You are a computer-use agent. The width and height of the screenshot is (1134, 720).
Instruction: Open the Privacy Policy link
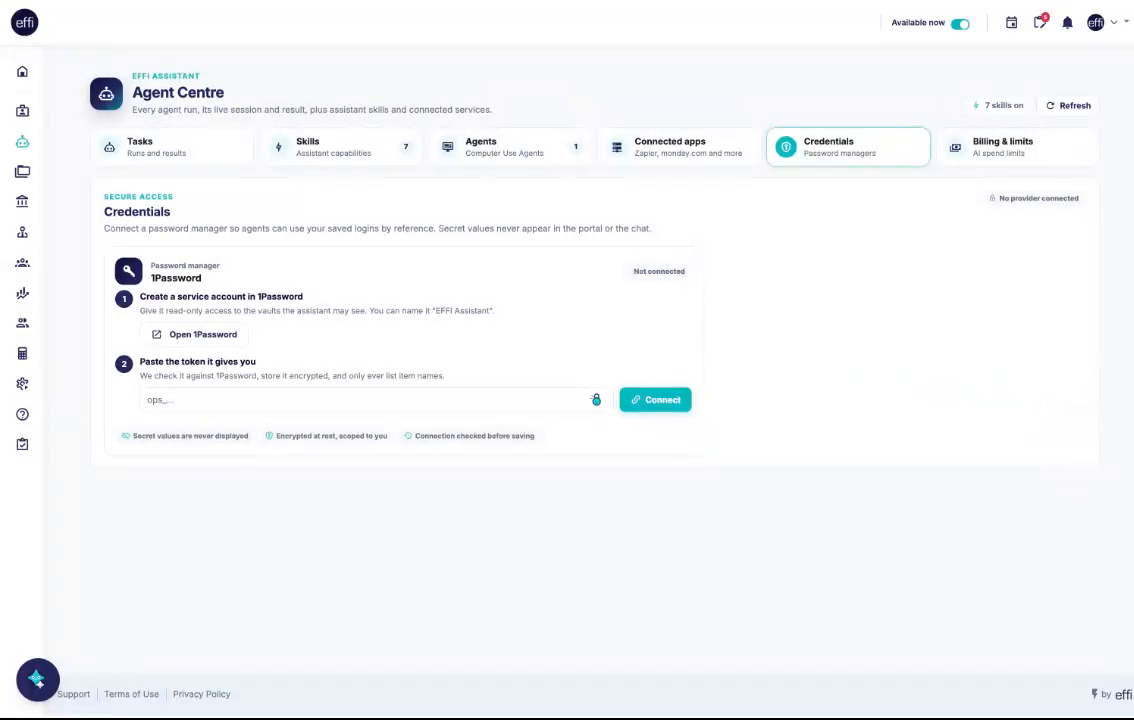pos(202,694)
